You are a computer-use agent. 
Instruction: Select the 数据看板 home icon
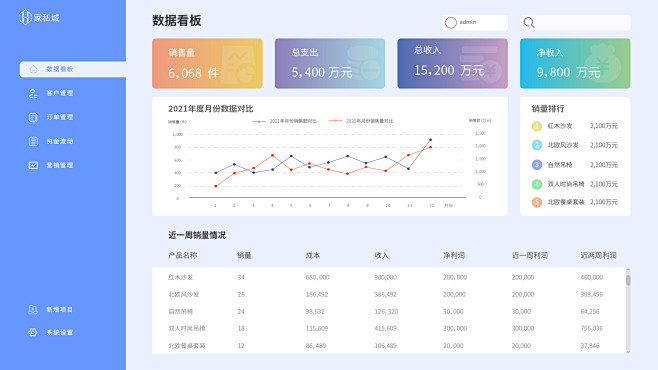[33, 69]
